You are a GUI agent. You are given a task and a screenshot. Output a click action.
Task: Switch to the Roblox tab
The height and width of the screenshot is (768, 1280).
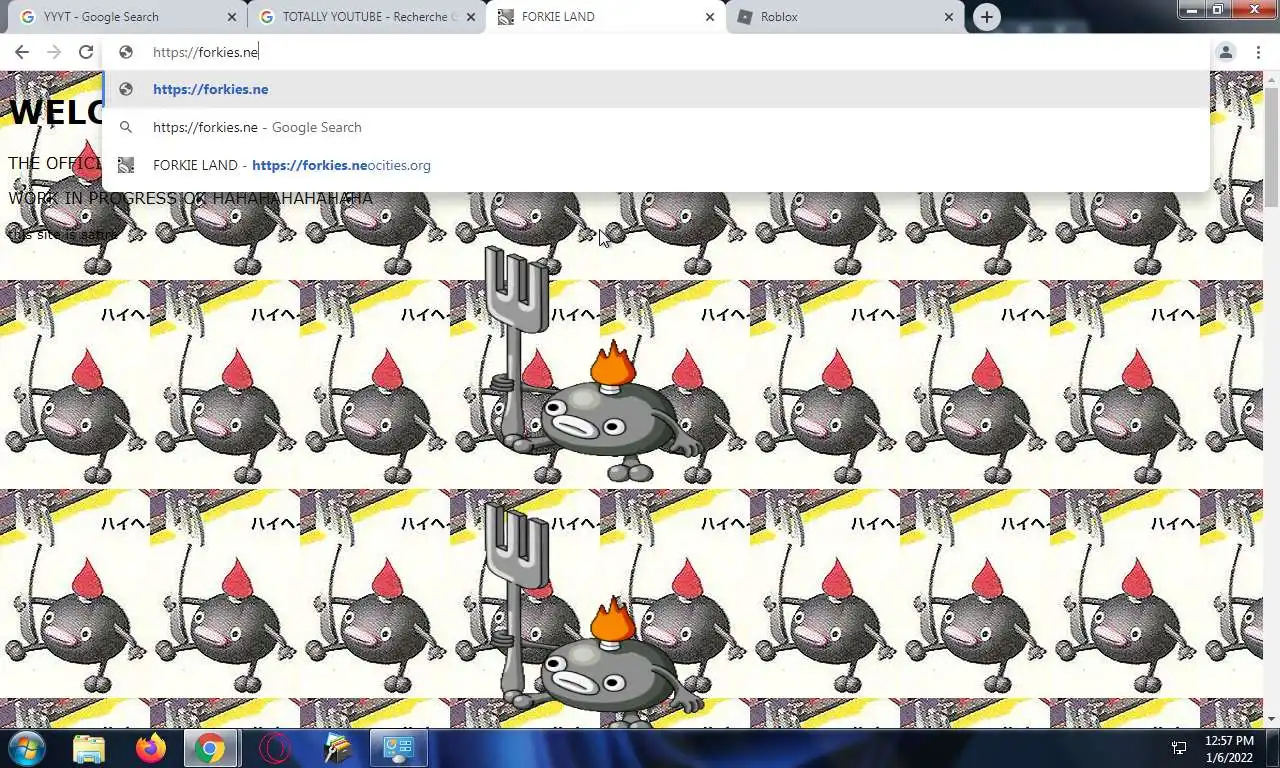(845, 17)
